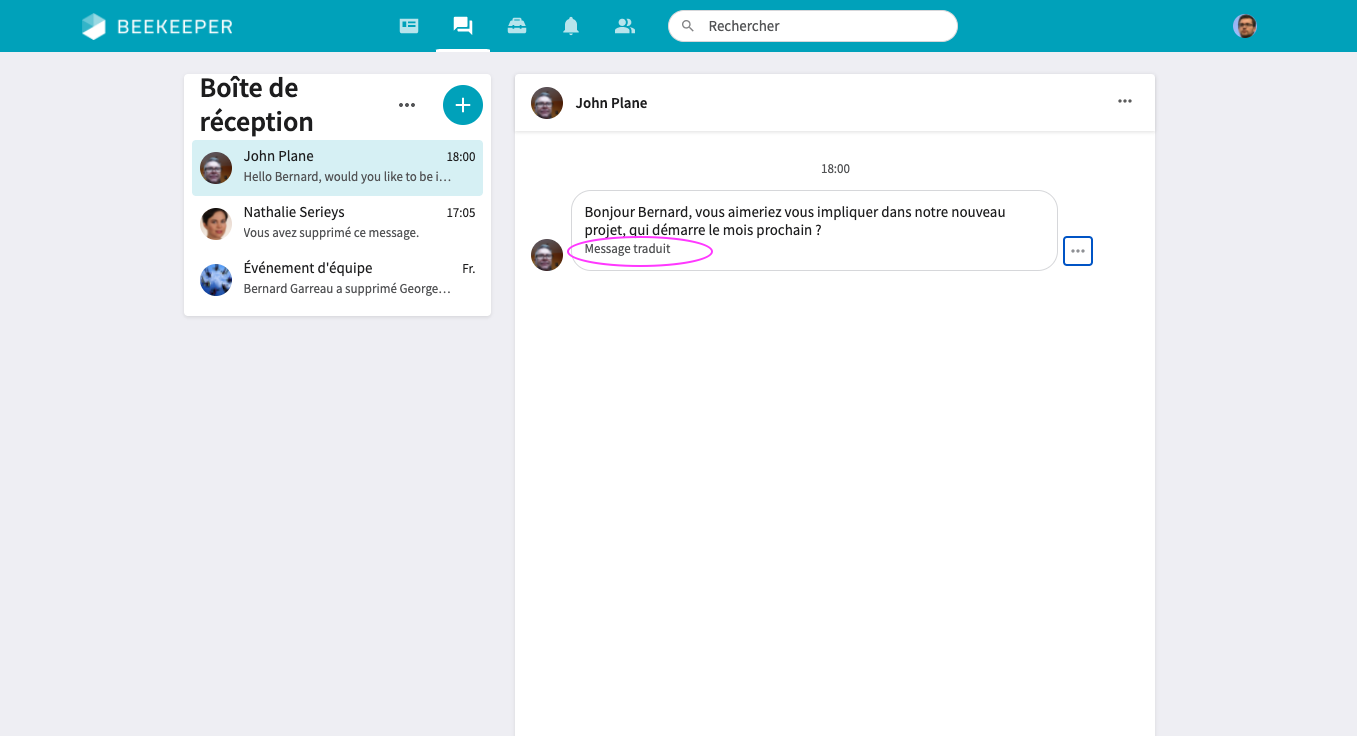
Task: Click the briefcase tools icon in navbar
Action: (517, 26)
